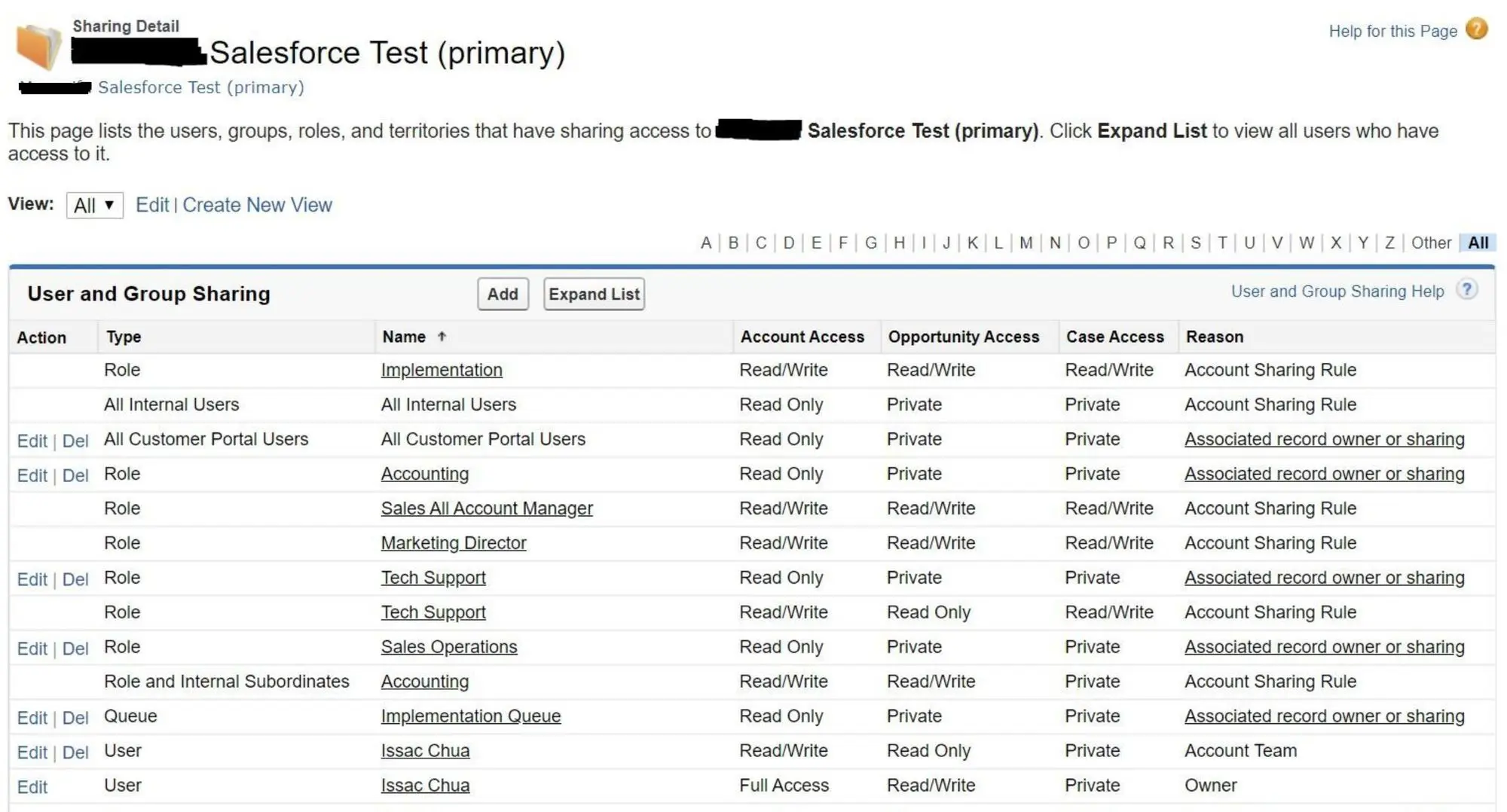Viewport: 1507px width, 812px height.
Task: Open Issac Chua link in Owner row
Action: [x=425, y=786]
